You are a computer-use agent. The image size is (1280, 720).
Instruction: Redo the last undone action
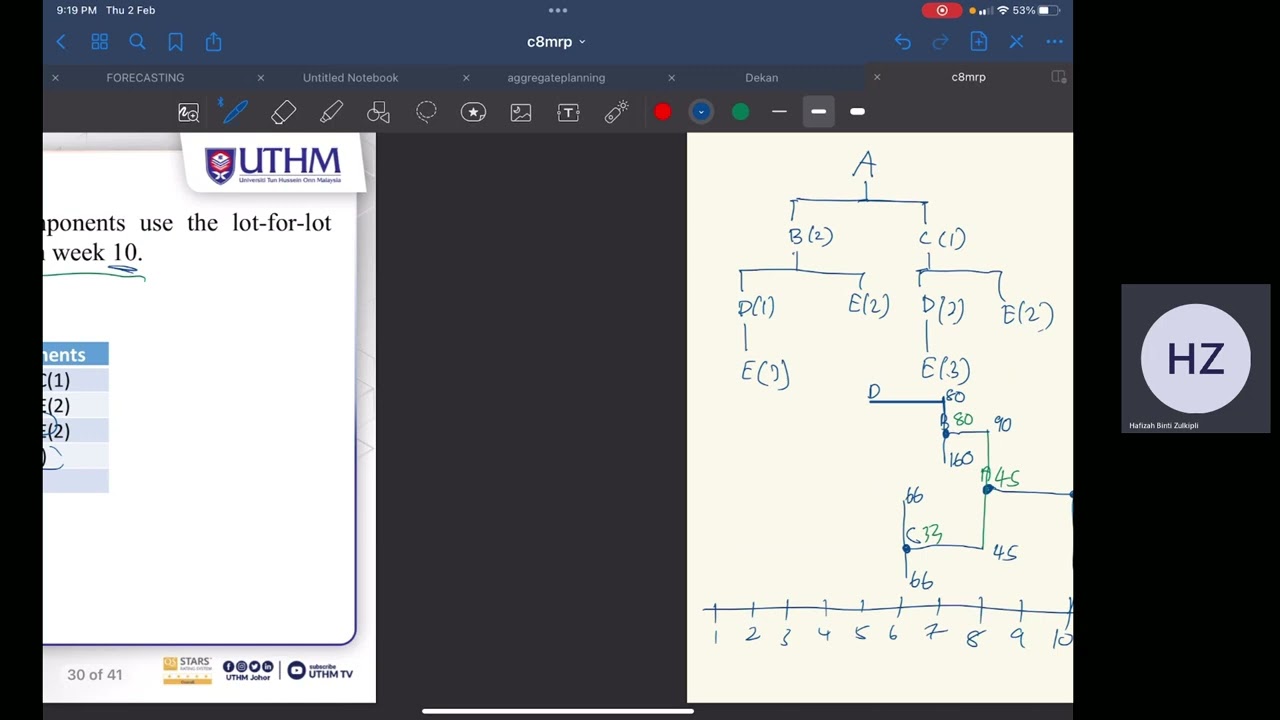pyautogui.click(x=940, y=42)
